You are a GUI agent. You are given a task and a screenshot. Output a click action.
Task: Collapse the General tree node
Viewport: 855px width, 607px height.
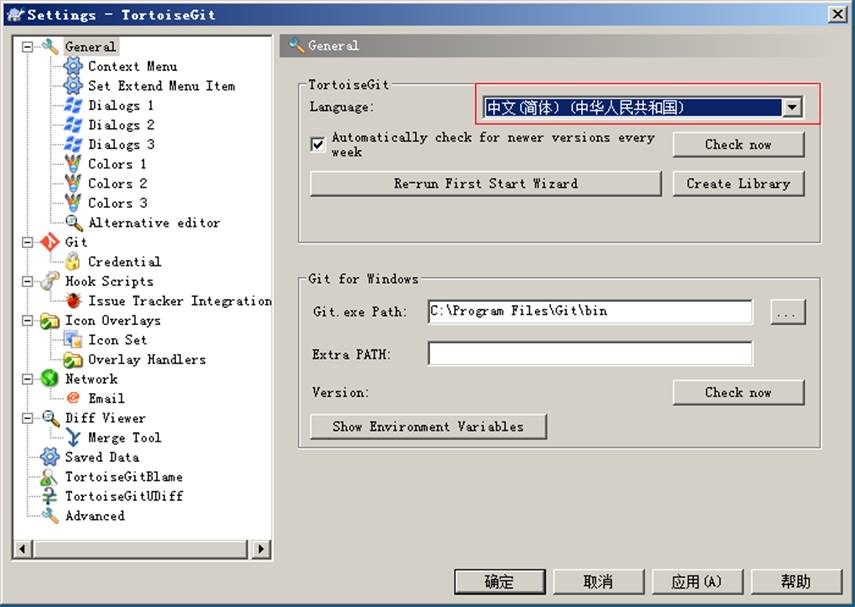[x=27, y=47]
